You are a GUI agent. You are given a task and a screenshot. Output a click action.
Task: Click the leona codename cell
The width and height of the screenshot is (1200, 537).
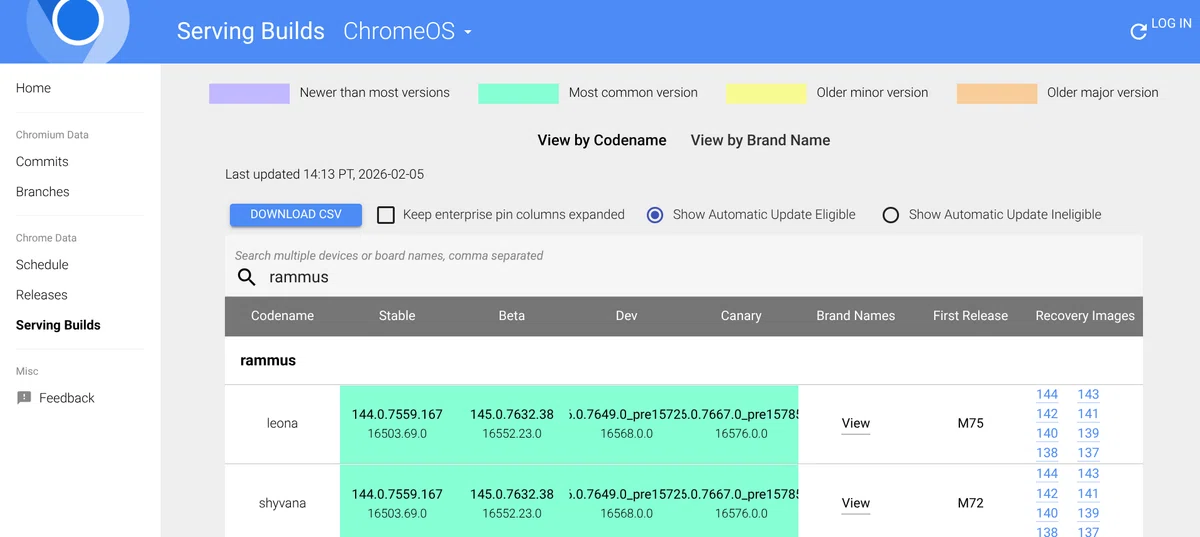point(282,423)
